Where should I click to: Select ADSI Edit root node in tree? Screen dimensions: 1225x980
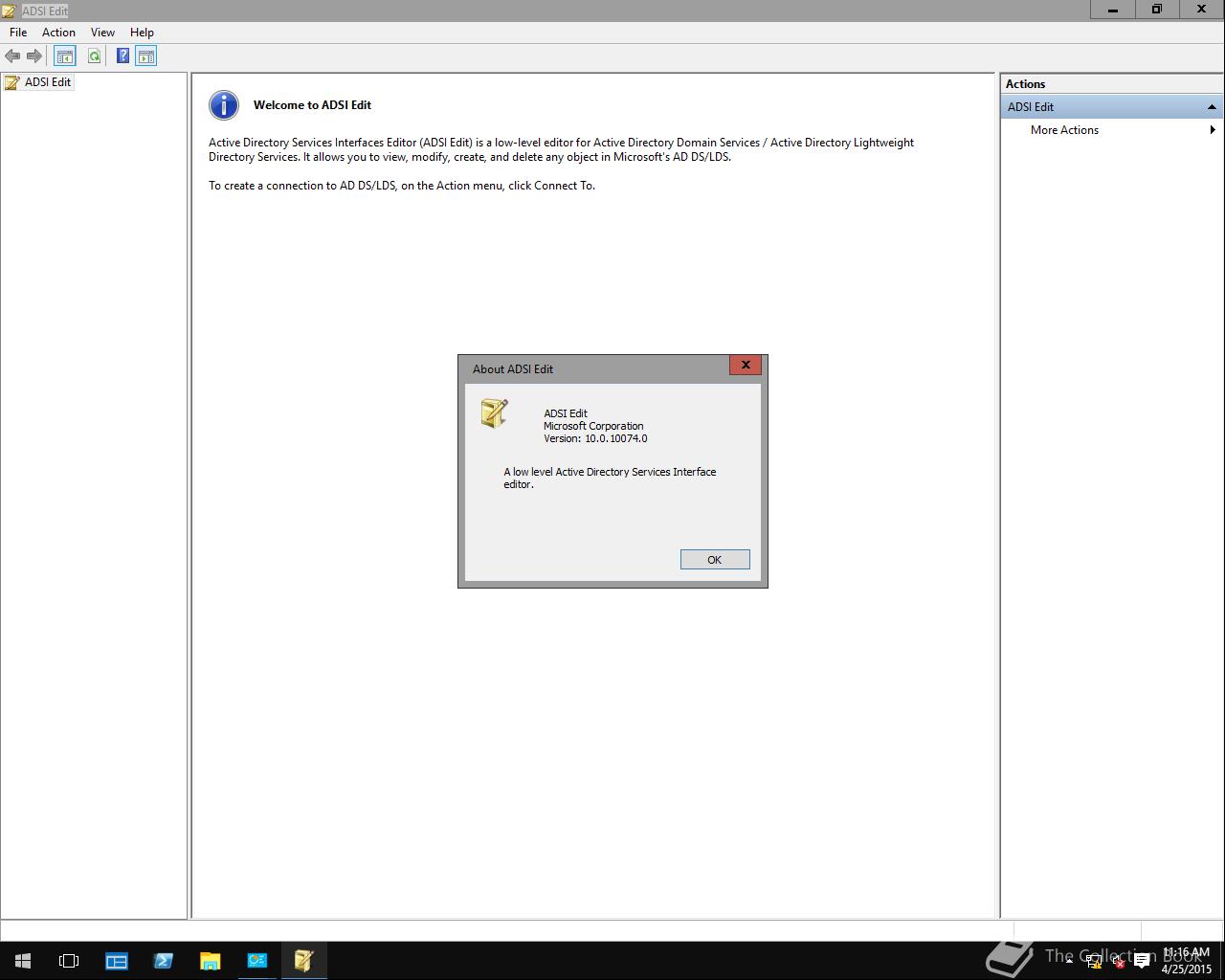[38, 82]
